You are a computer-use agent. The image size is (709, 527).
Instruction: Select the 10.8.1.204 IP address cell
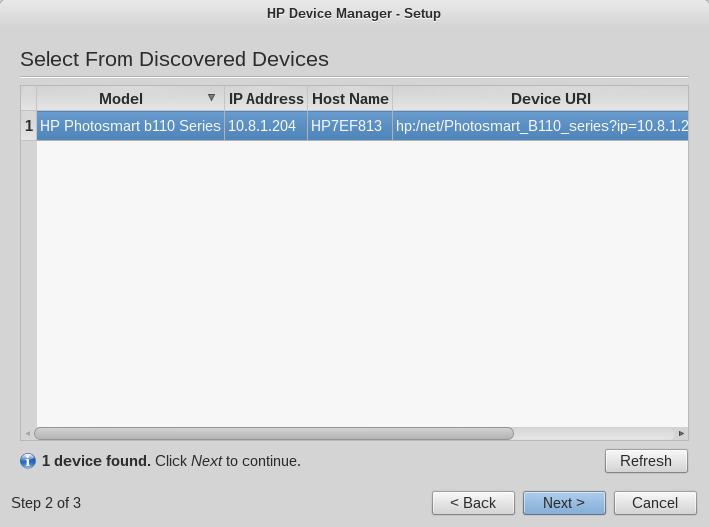266,126
